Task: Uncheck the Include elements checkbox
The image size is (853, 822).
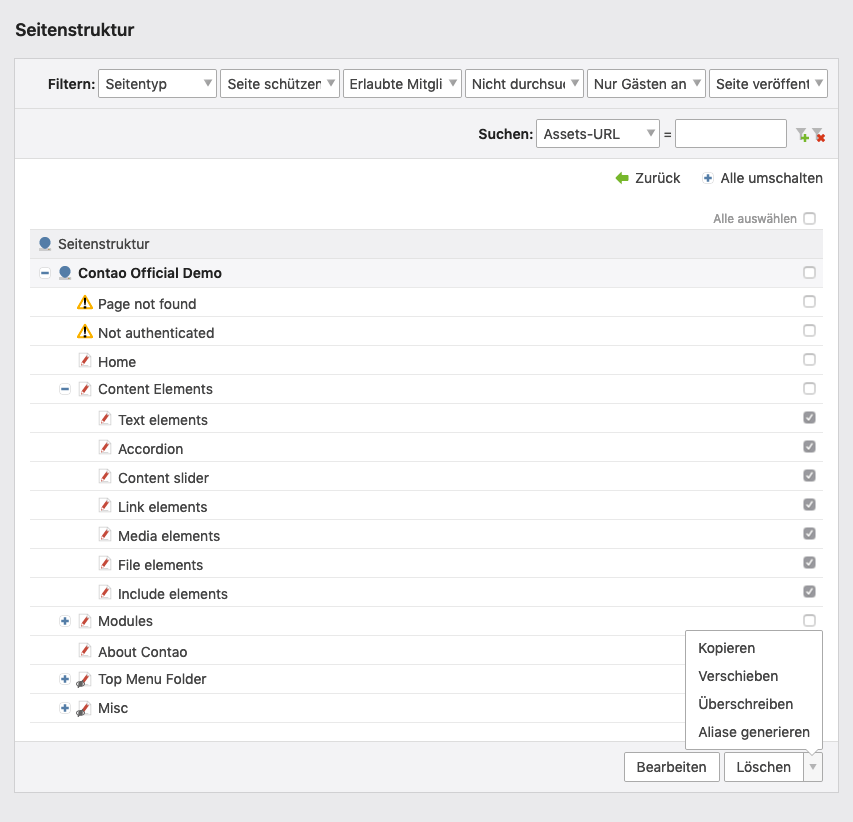Action: coord(809,591)
